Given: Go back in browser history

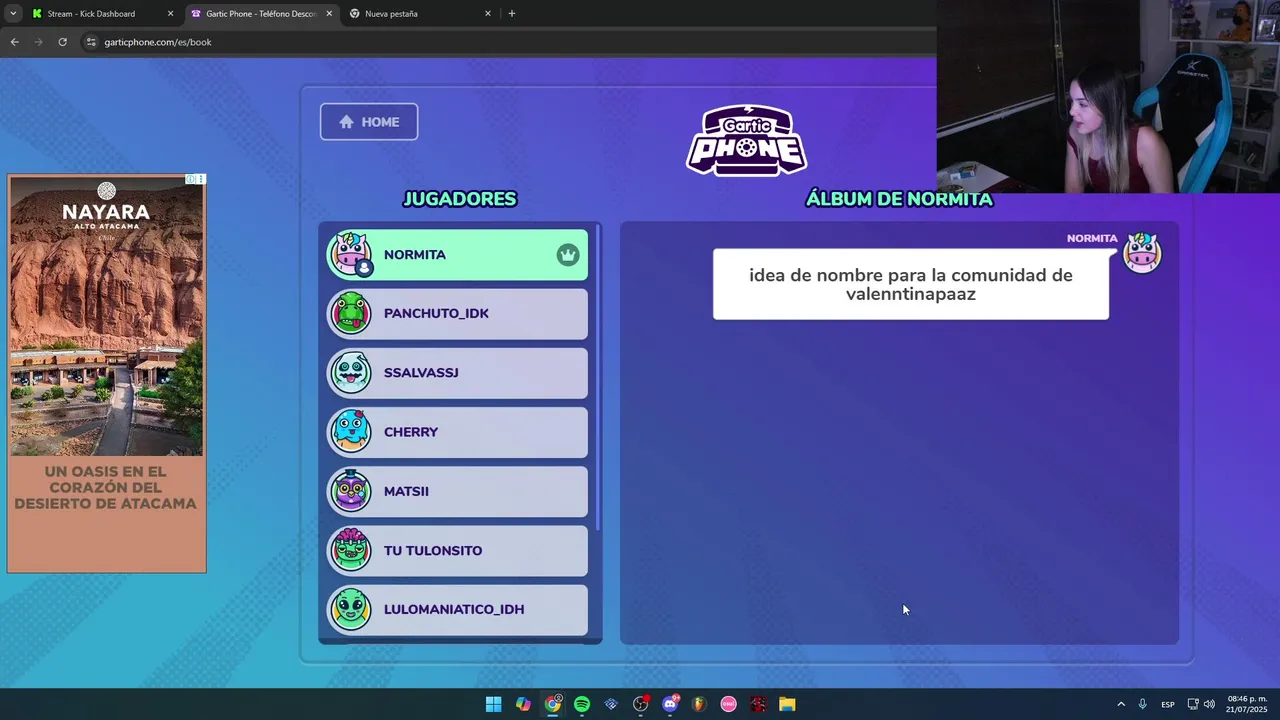Looking at the screenshot, I should (x=14, y=42).
